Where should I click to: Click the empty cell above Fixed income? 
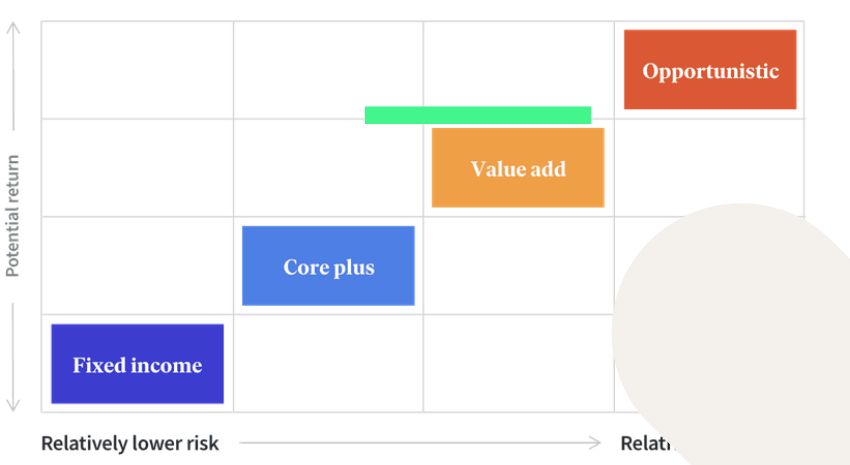pyautogui.click(x=138, y=266)
